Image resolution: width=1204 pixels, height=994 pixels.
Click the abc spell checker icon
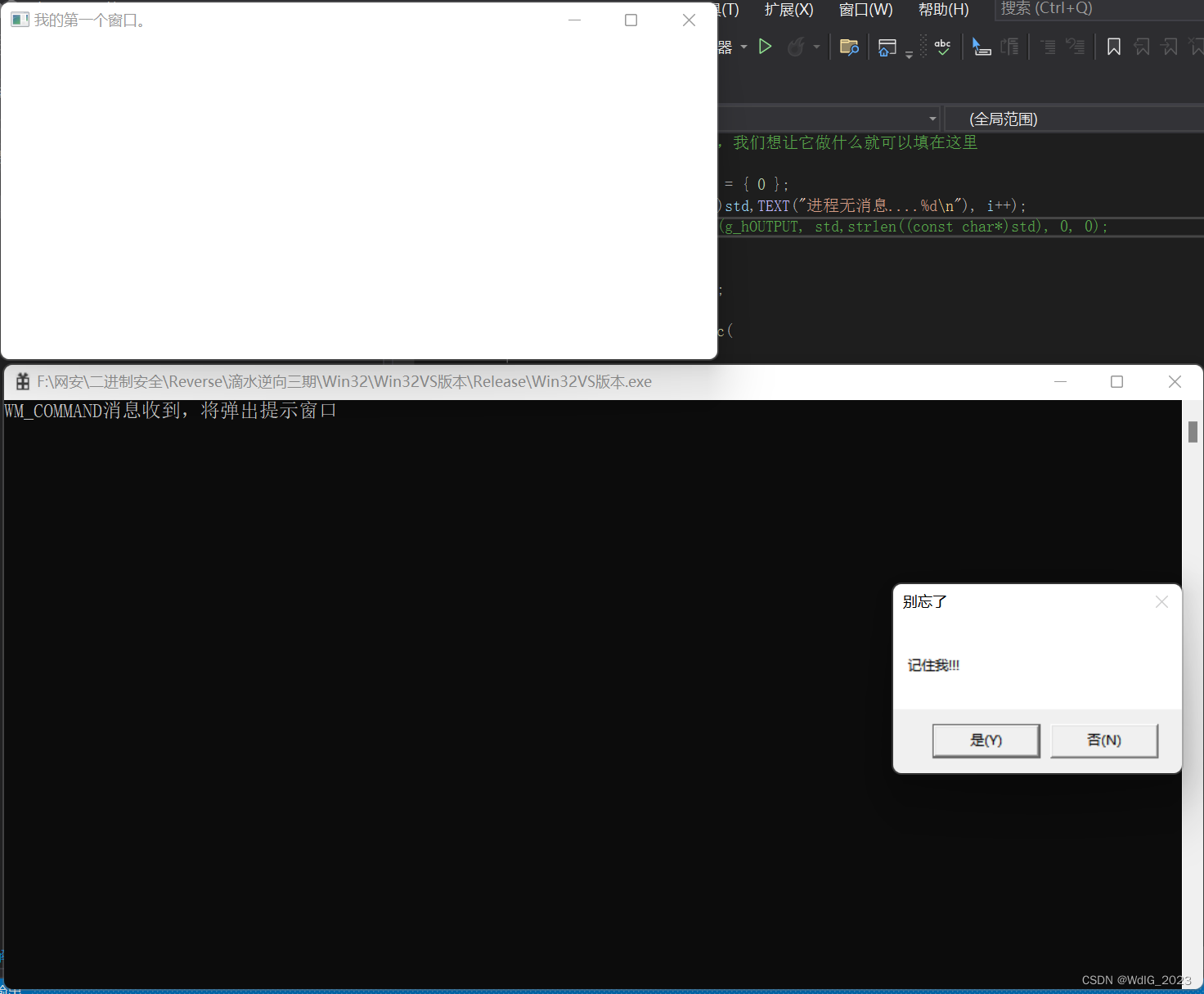942,47
